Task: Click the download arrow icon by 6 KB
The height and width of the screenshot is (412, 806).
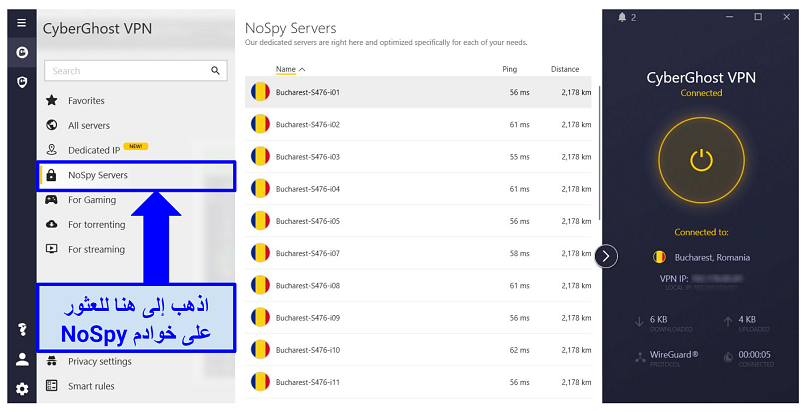Action: pyautogui.click(x=639, y=322)
